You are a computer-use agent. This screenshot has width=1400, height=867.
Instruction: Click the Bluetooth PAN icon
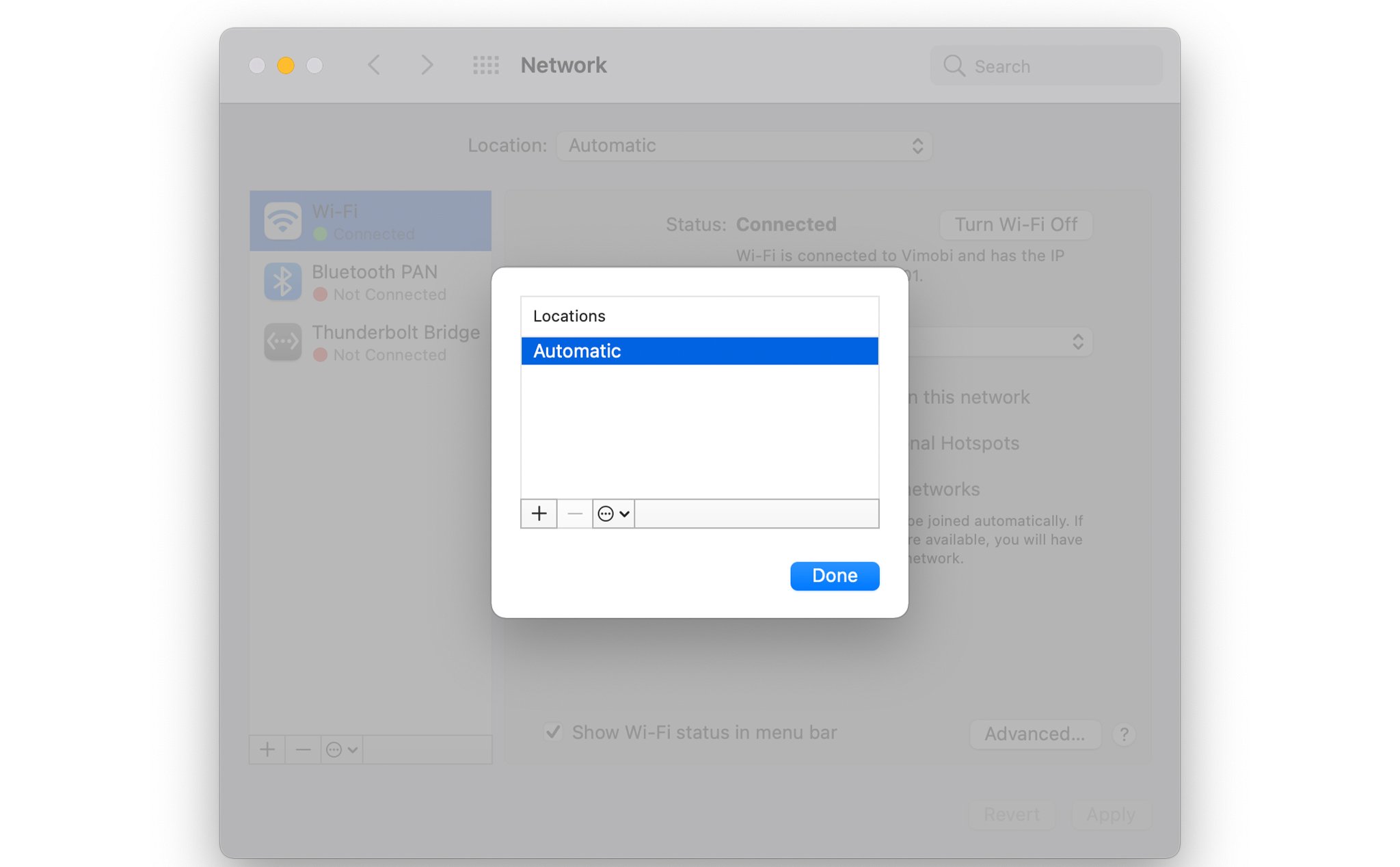tap(282, 282)
